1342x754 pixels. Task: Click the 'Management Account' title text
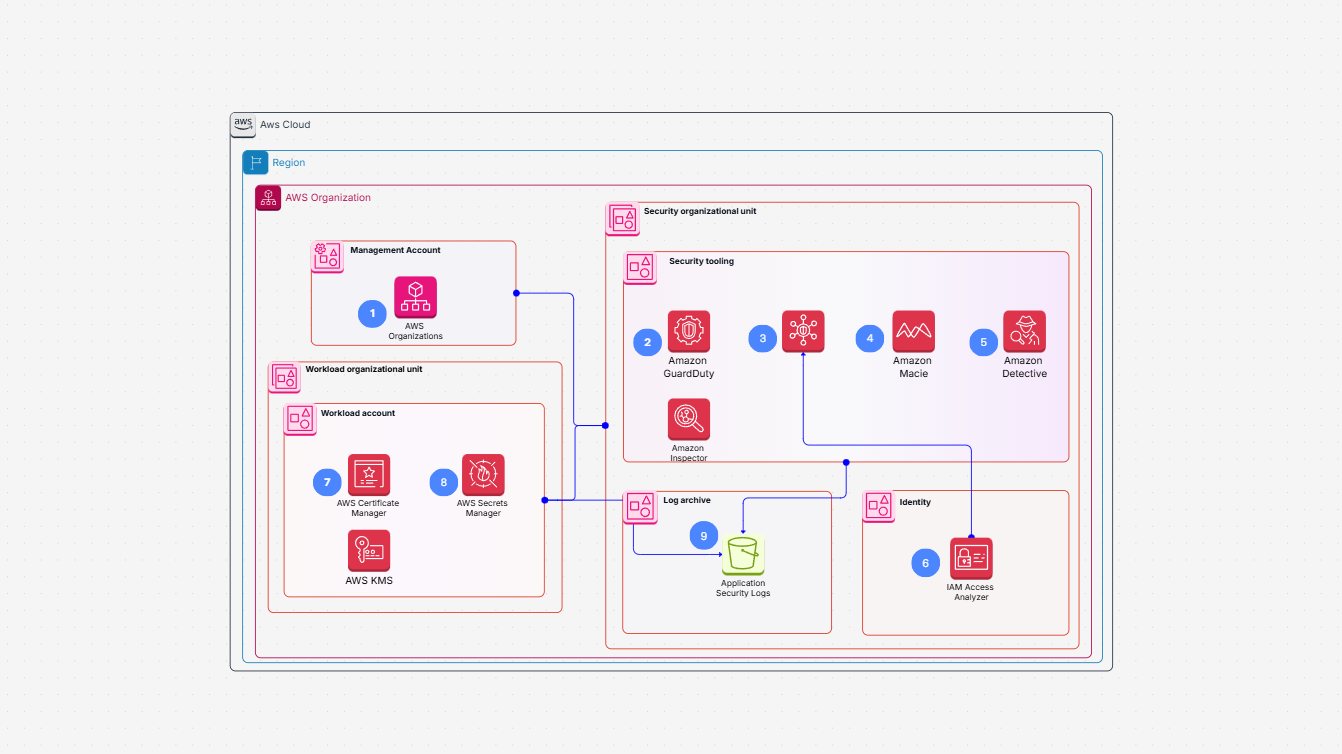pyautogui.click(x=395, y=250)
